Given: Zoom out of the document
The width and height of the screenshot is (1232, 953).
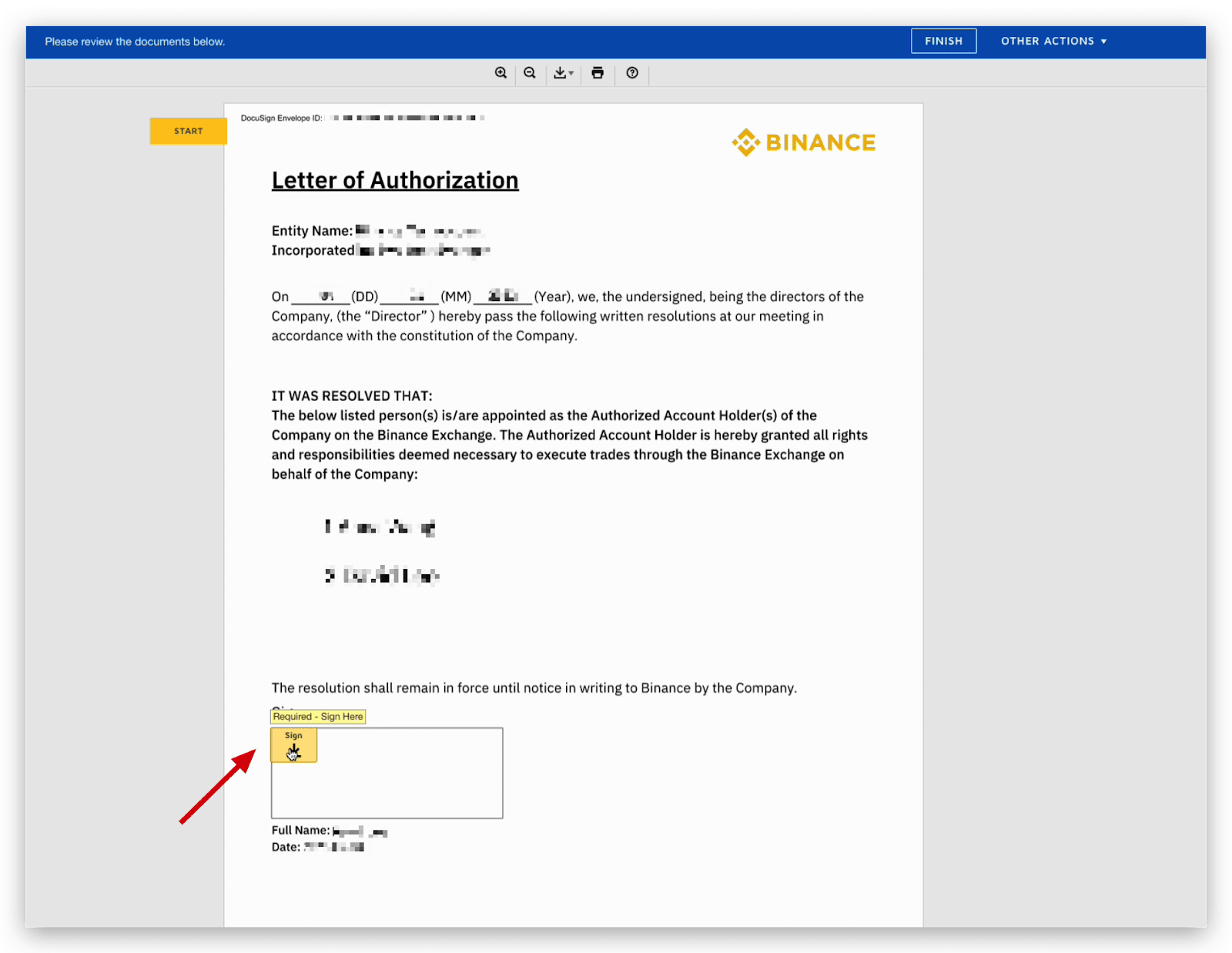Looking at the screenshot, I should point(530,73).
